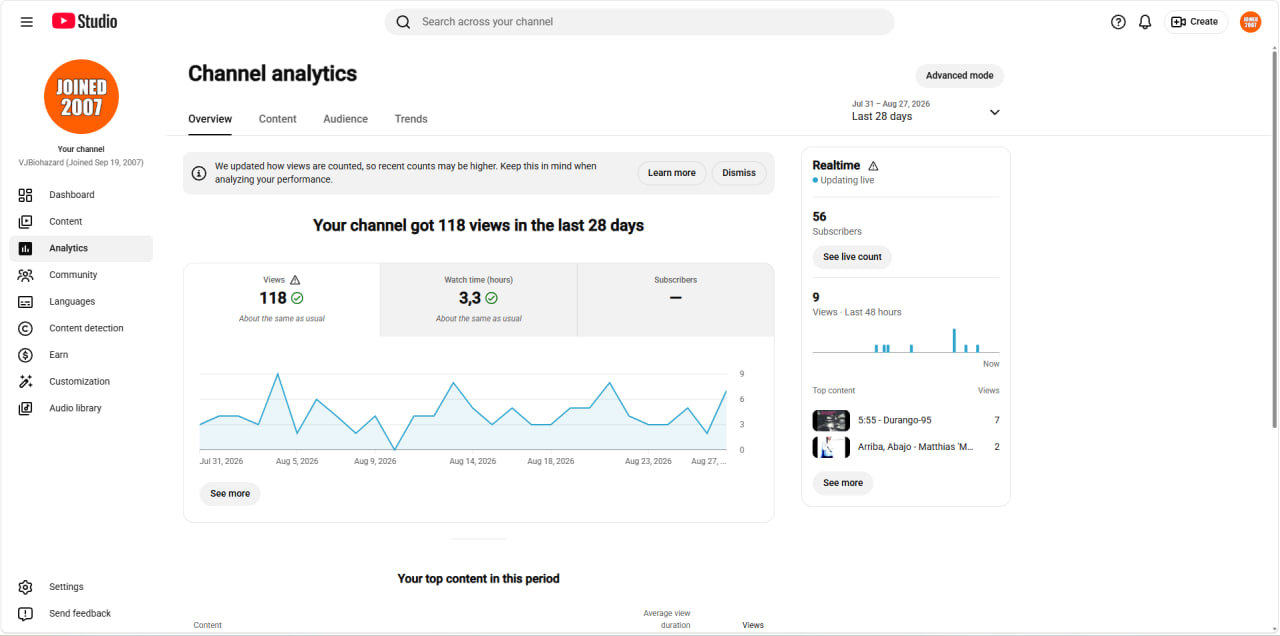The width and height of the screenshot is (1280, 636).
Task: Click the large JOINED 2007 channel avatar
Action: tap(81, 97)
